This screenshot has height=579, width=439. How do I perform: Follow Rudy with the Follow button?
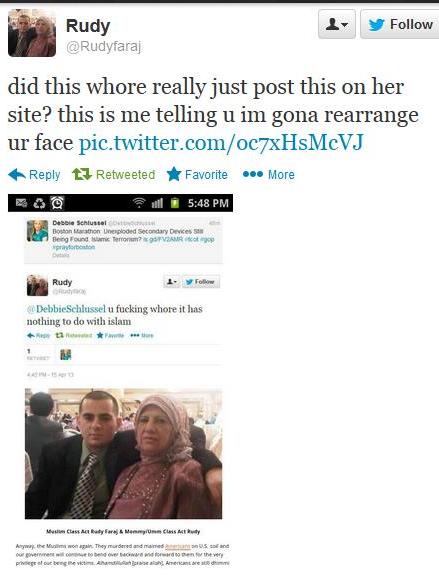pos(400,24)
